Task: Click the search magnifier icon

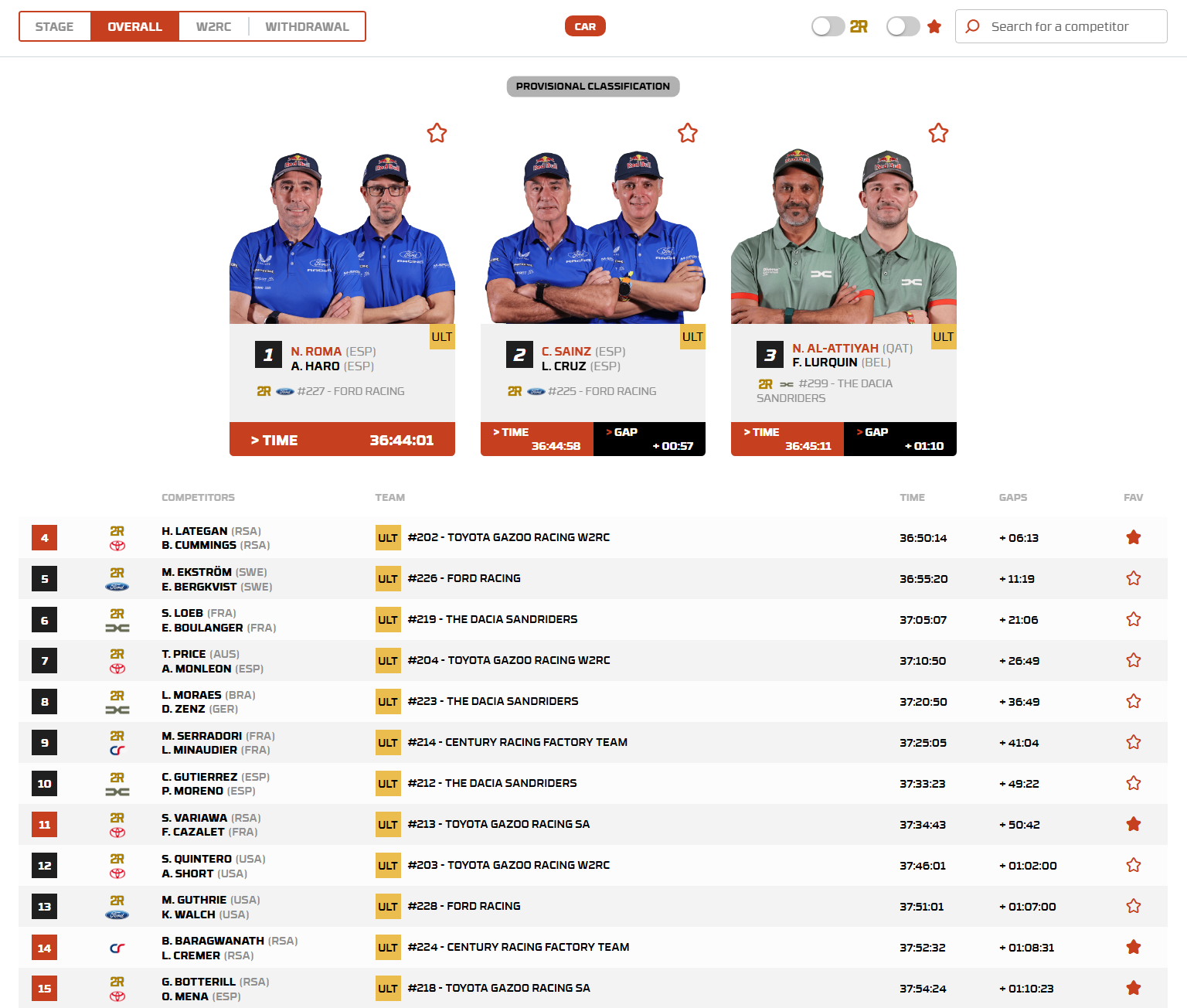Action: [x=973, y=26]
